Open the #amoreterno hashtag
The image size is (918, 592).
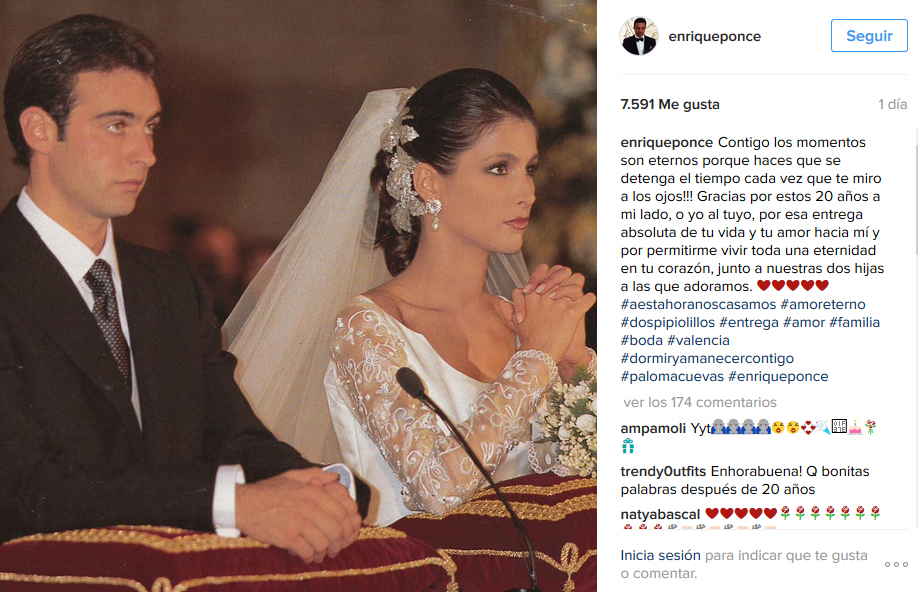click(823, 304)
